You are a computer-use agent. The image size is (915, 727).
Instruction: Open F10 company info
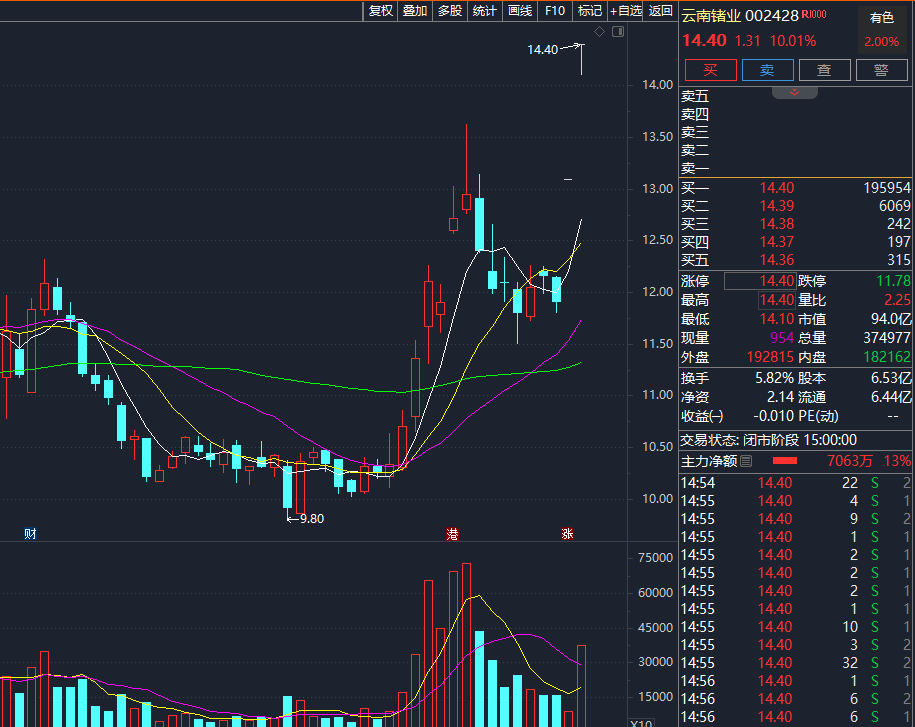(555, 11)
